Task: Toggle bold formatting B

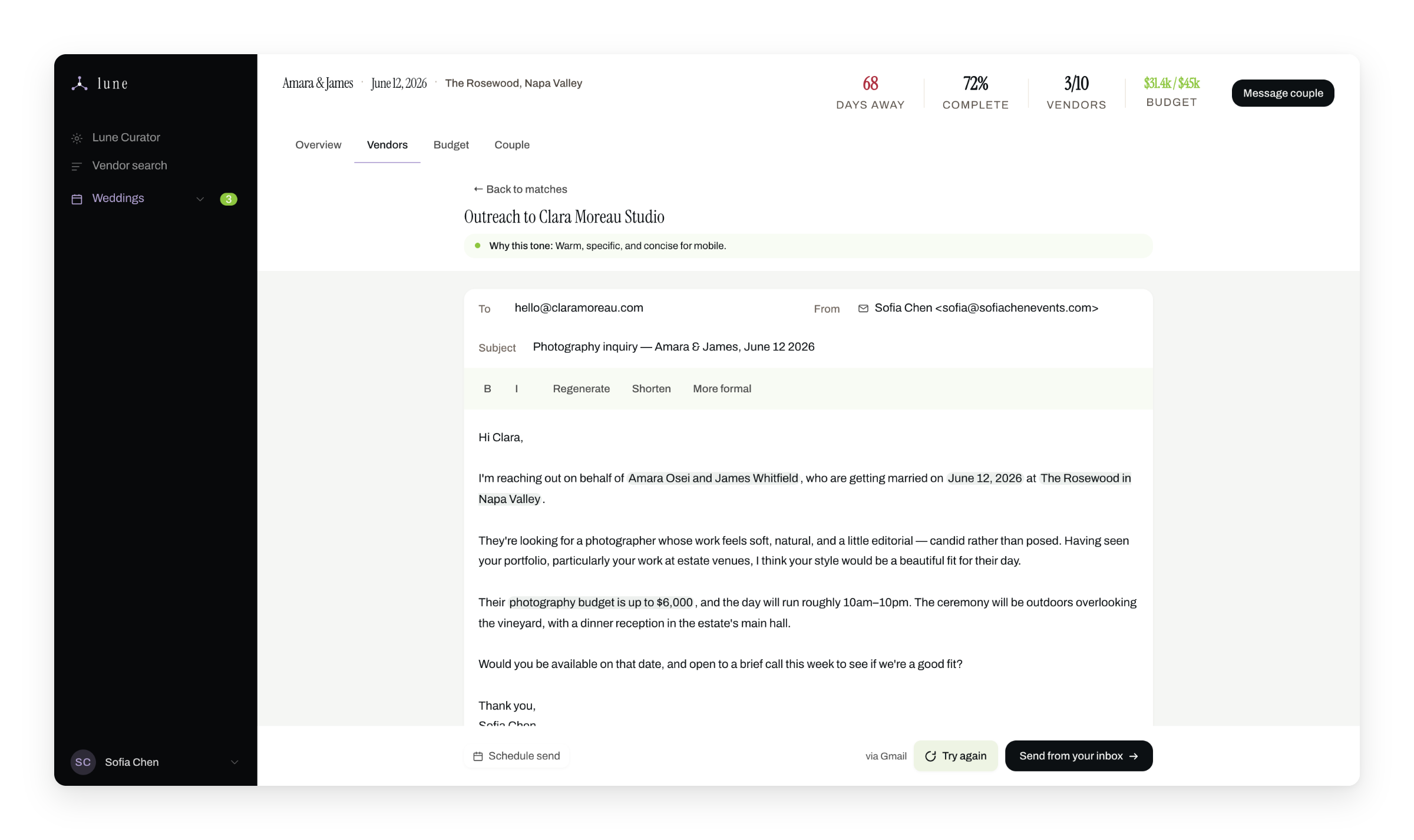Action: [487, 389]
